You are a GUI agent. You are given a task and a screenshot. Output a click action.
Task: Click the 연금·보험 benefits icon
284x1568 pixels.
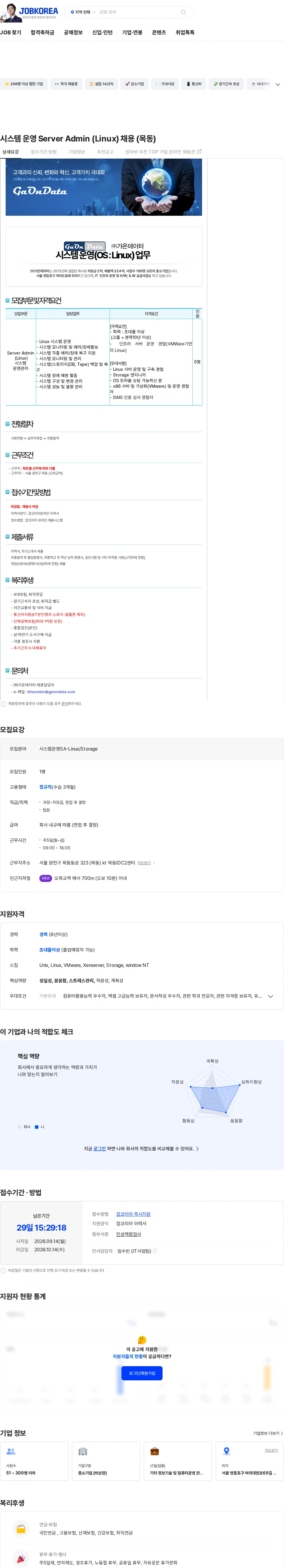(x=21, y=1528)
